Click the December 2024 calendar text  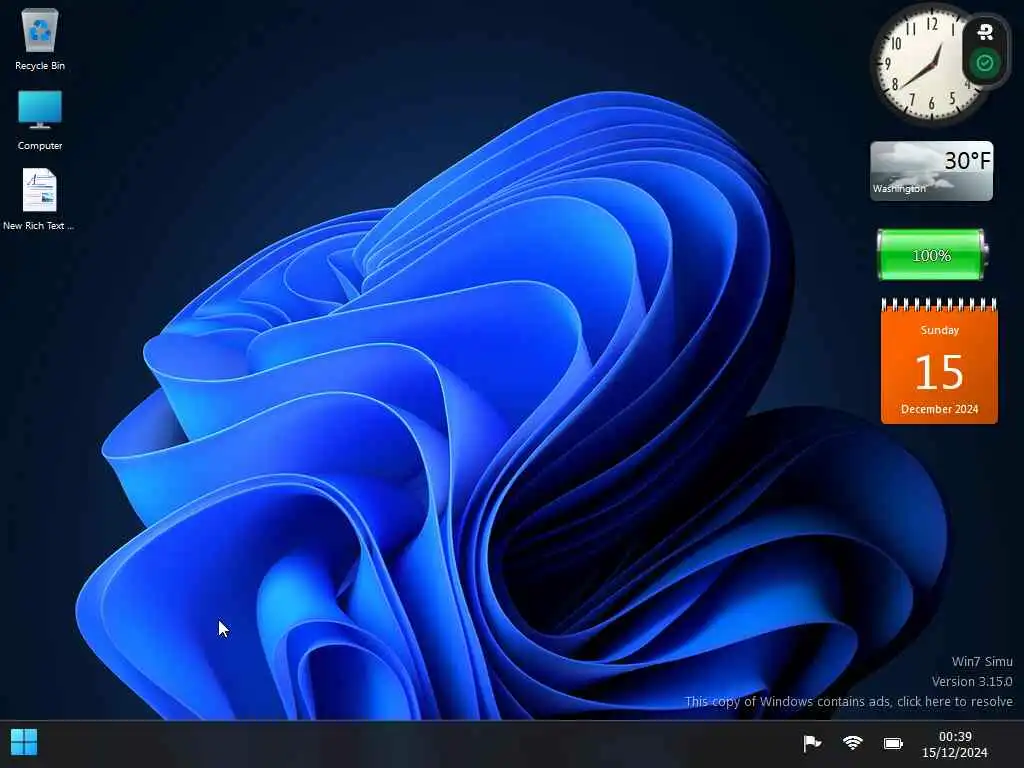pyautogui.click(x=939, y=409)
